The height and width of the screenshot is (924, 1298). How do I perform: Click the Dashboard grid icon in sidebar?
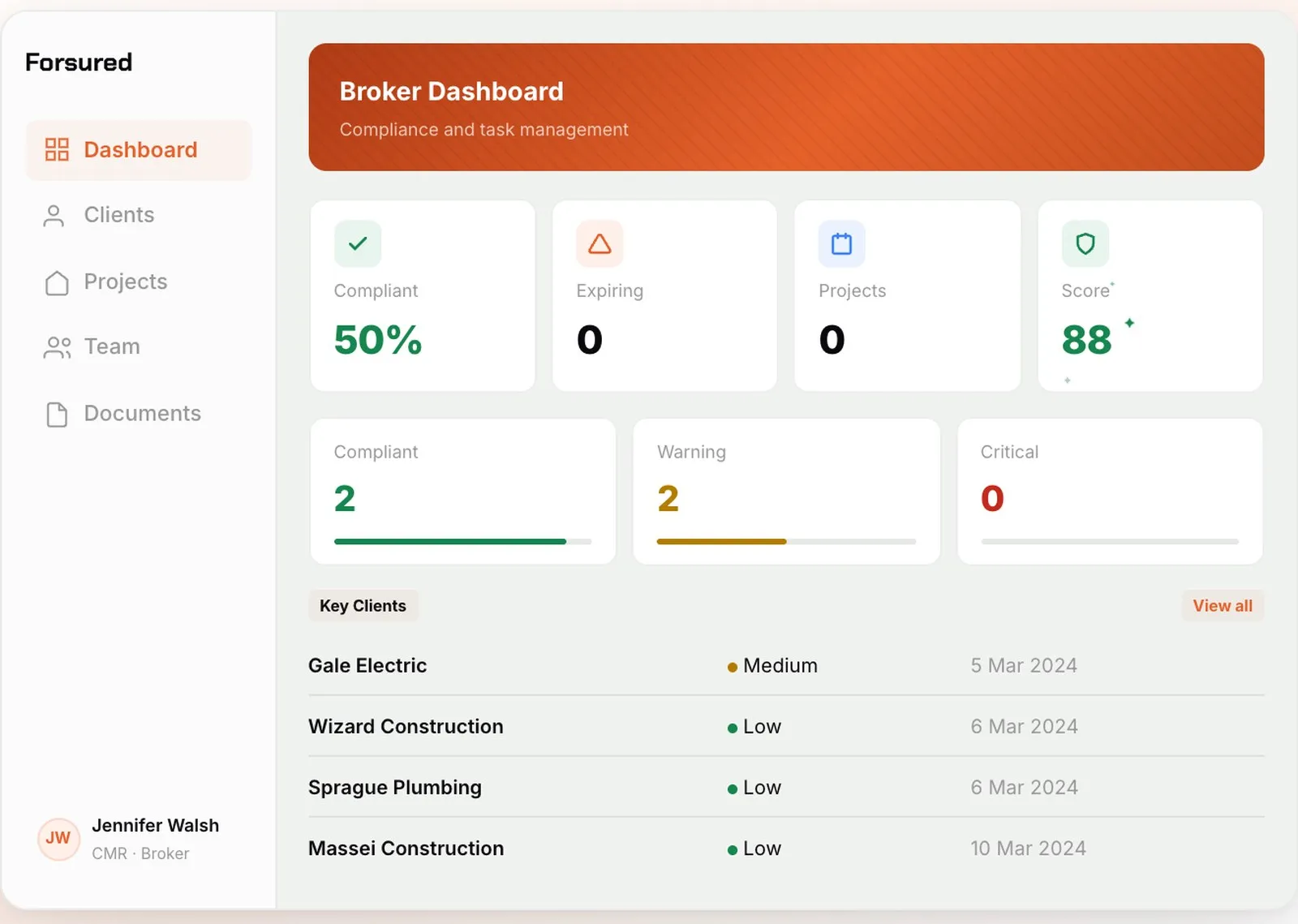pos(57,149)
